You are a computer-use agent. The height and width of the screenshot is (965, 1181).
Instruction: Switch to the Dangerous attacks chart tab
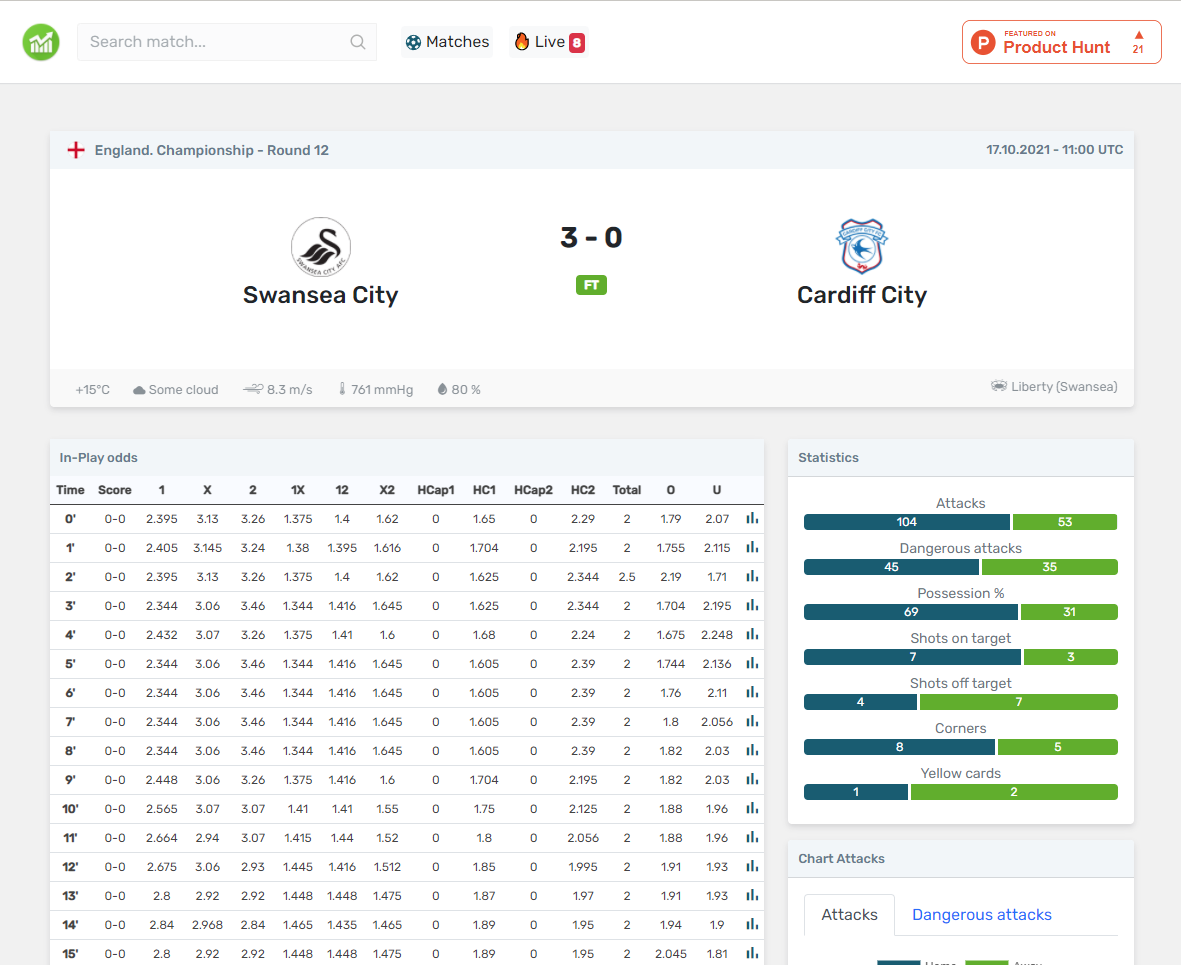click(981, 915)
